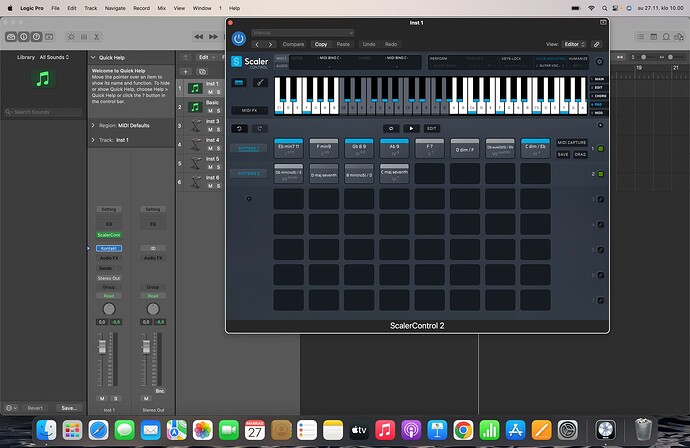Mute the Inst 1 track

pyautogui.click(x=210, y=92)
